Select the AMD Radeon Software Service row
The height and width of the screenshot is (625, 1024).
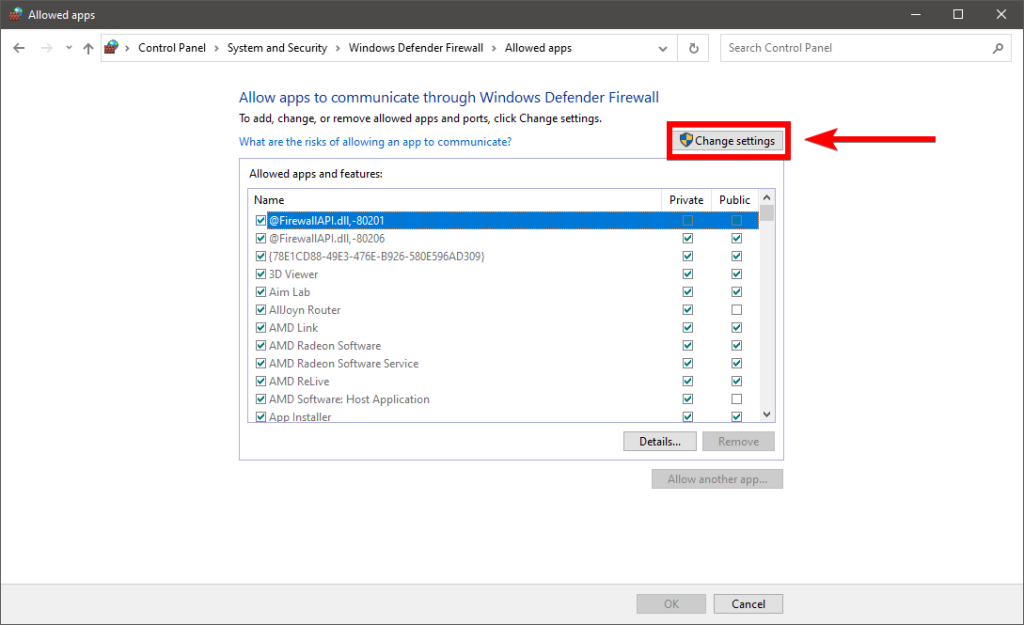[x=504, y=364]
